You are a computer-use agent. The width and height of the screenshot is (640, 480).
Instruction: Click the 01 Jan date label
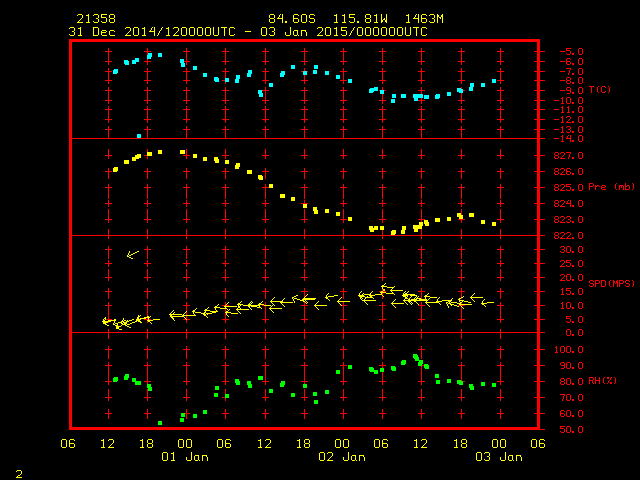click(x=185, y=457)
